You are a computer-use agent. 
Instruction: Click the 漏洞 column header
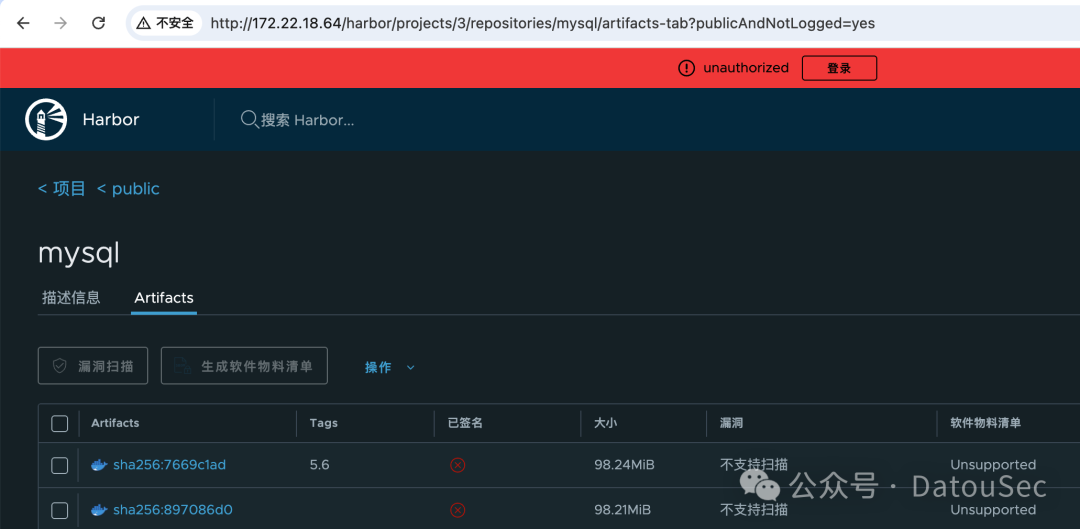coord(731,423)
